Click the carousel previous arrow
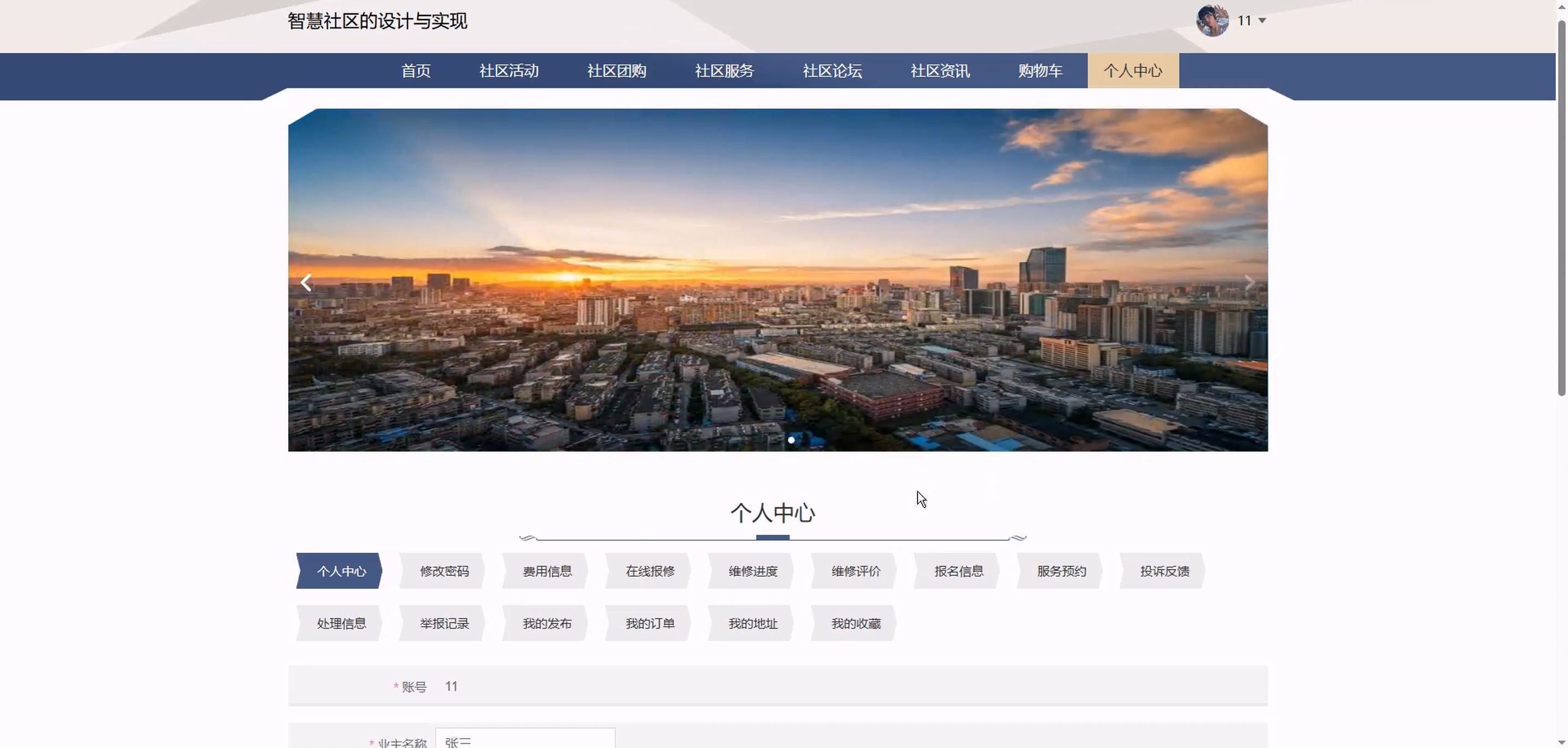Viewport: 1568px width, 748px height. pos(306,282)
